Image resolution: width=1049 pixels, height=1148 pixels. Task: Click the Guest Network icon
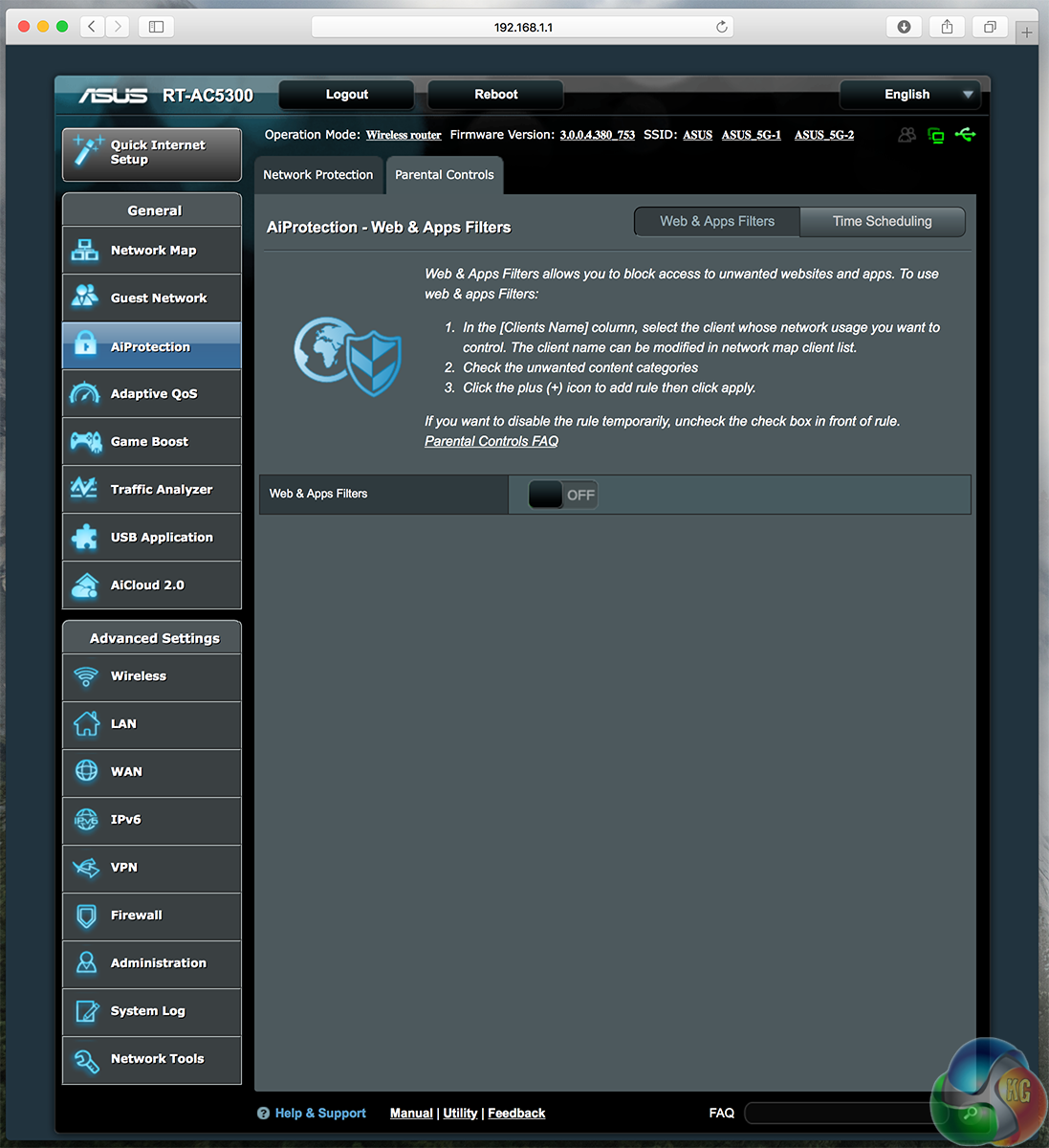pos(85,298)
